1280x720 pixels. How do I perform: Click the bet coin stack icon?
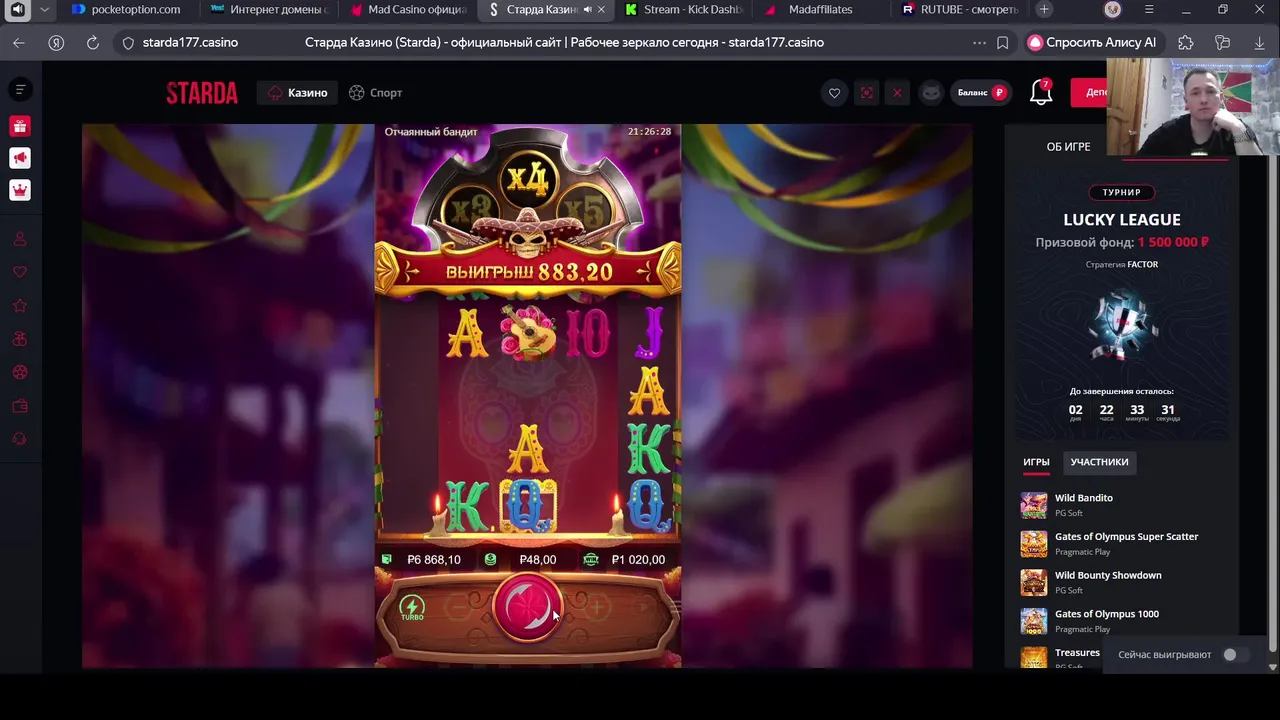click(490, 559)
